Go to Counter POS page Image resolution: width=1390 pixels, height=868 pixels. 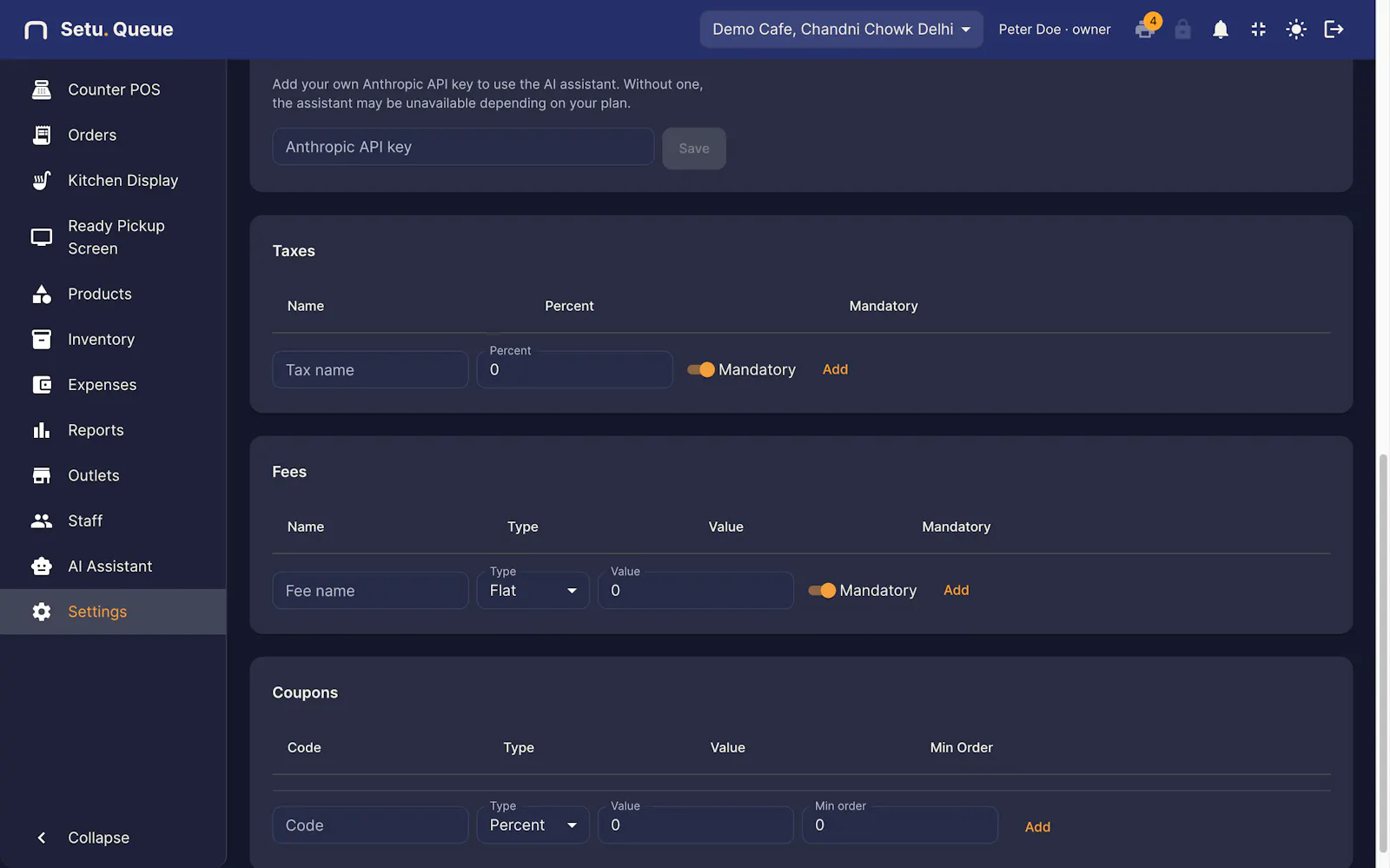[114, 89]
